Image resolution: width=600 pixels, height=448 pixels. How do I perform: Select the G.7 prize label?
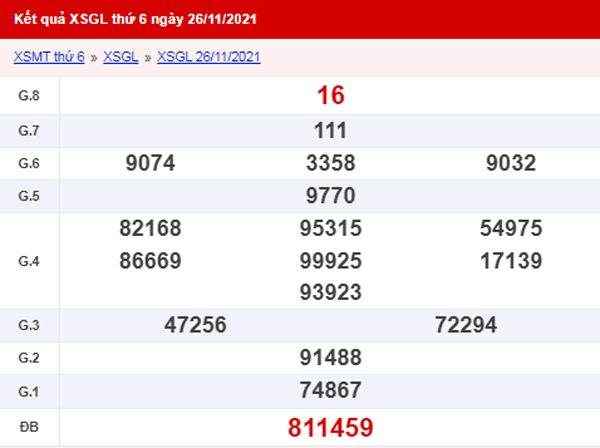(29, 131)
